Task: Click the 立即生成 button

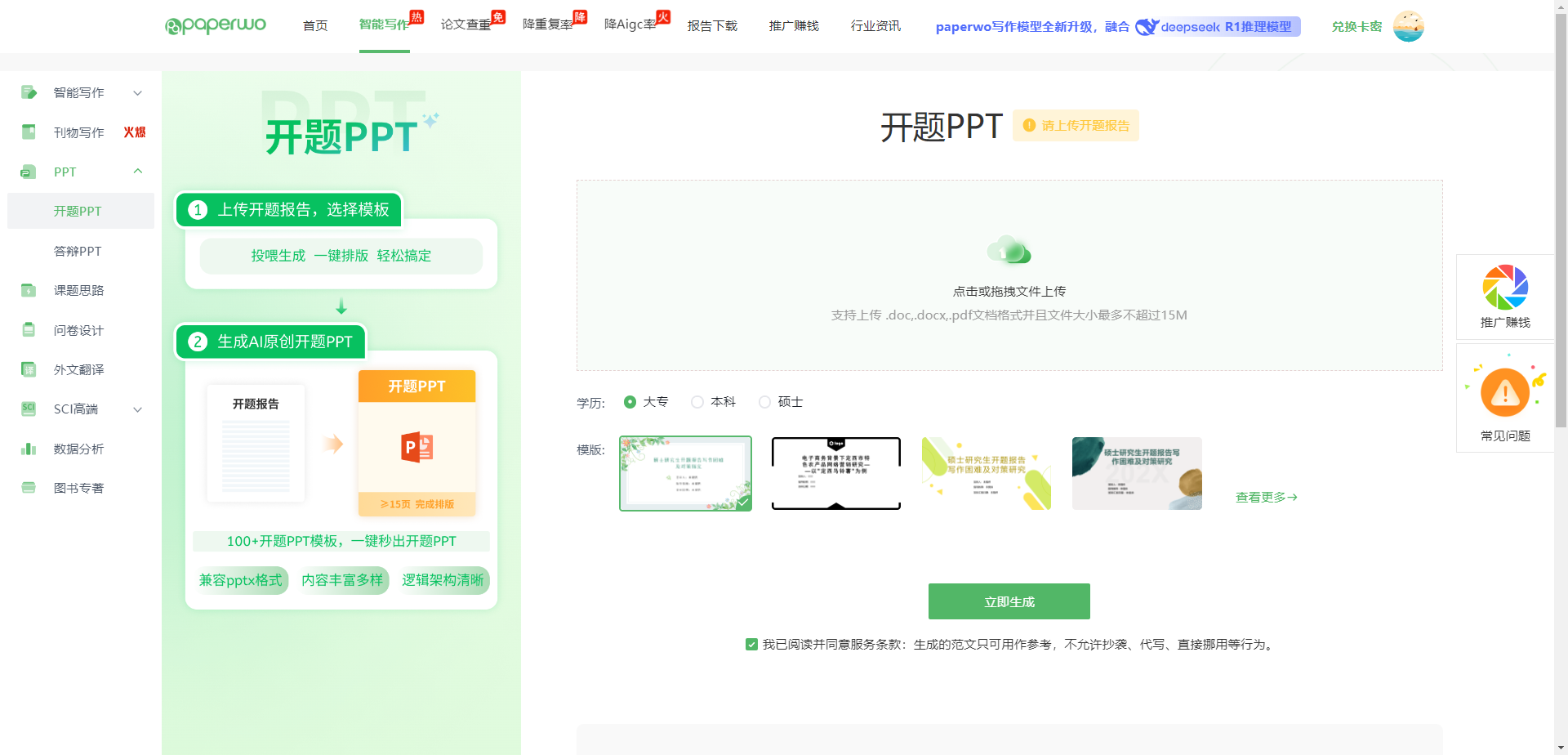Action: pyautogui.click(x=1009, y=601)
